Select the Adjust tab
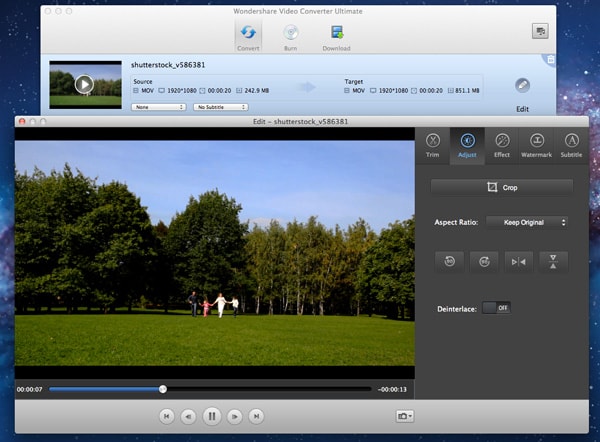Screen dimensions: 600x442 tap(467, 146)
